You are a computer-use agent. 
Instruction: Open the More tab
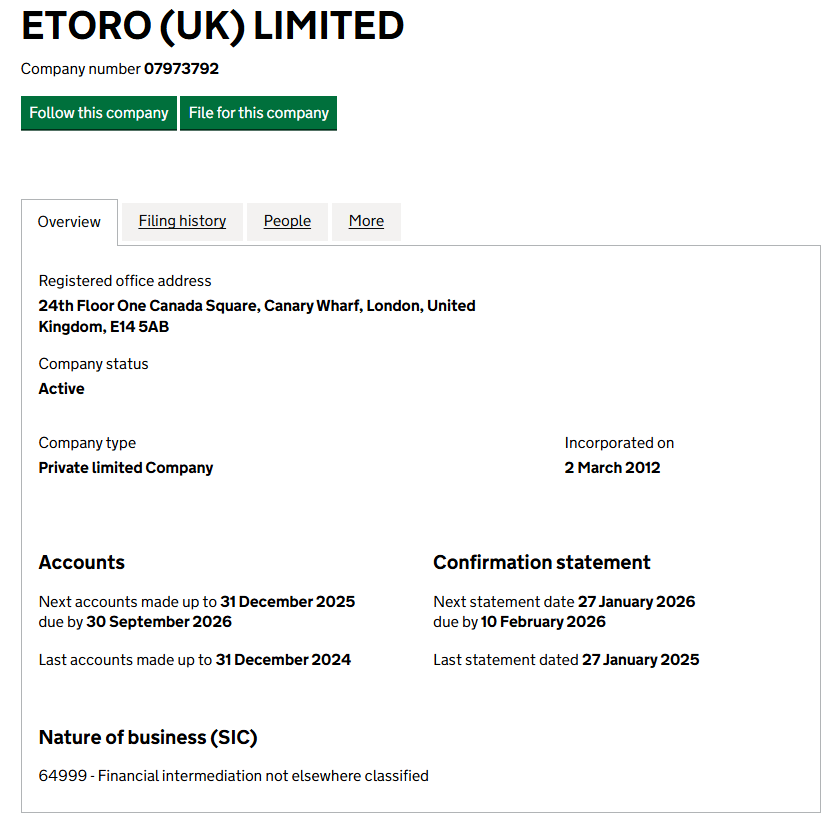366,221
